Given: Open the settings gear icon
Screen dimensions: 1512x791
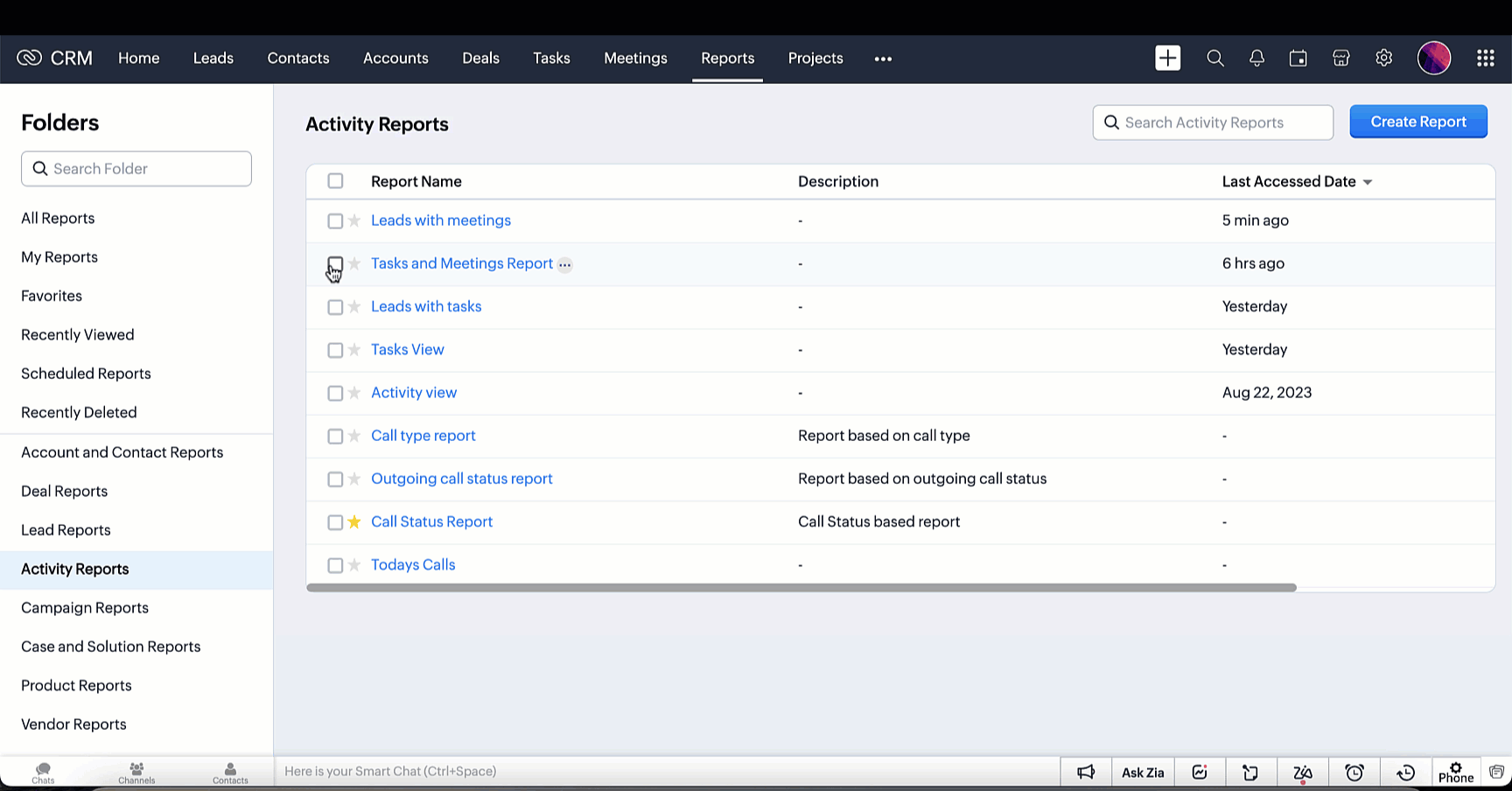Looking at the screenshot, I should point(1383,59).
